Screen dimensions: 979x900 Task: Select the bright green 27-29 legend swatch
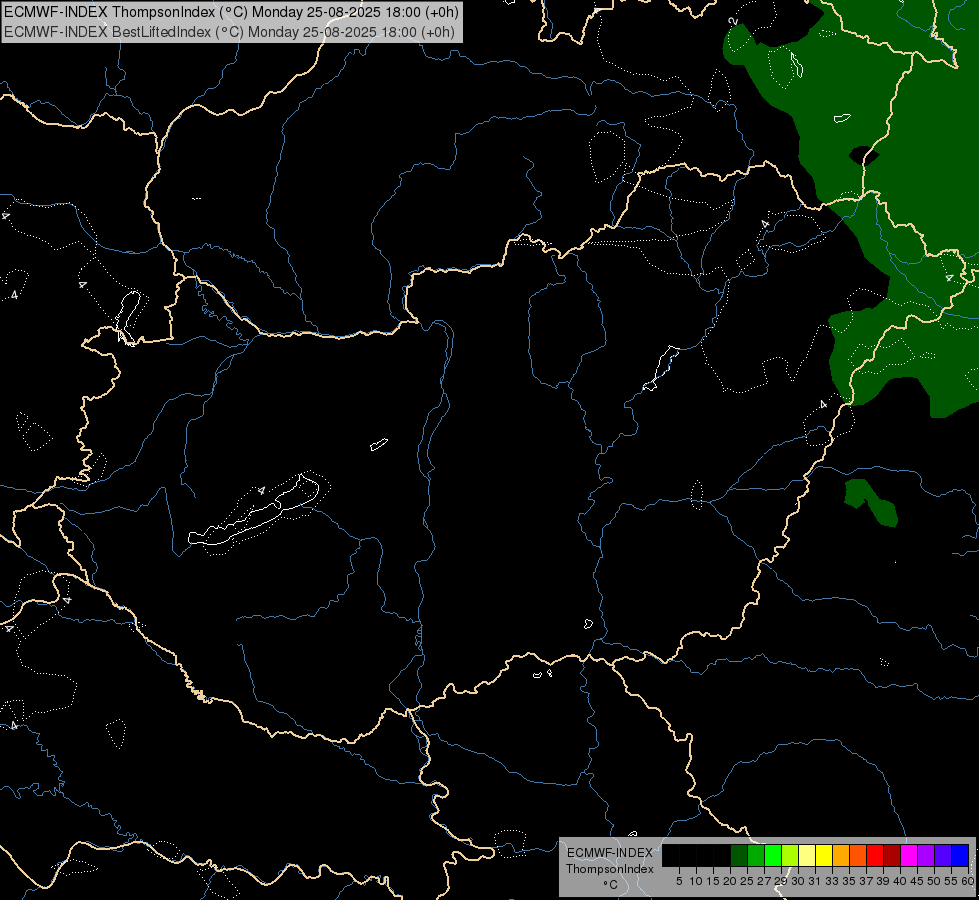(773, 855)
